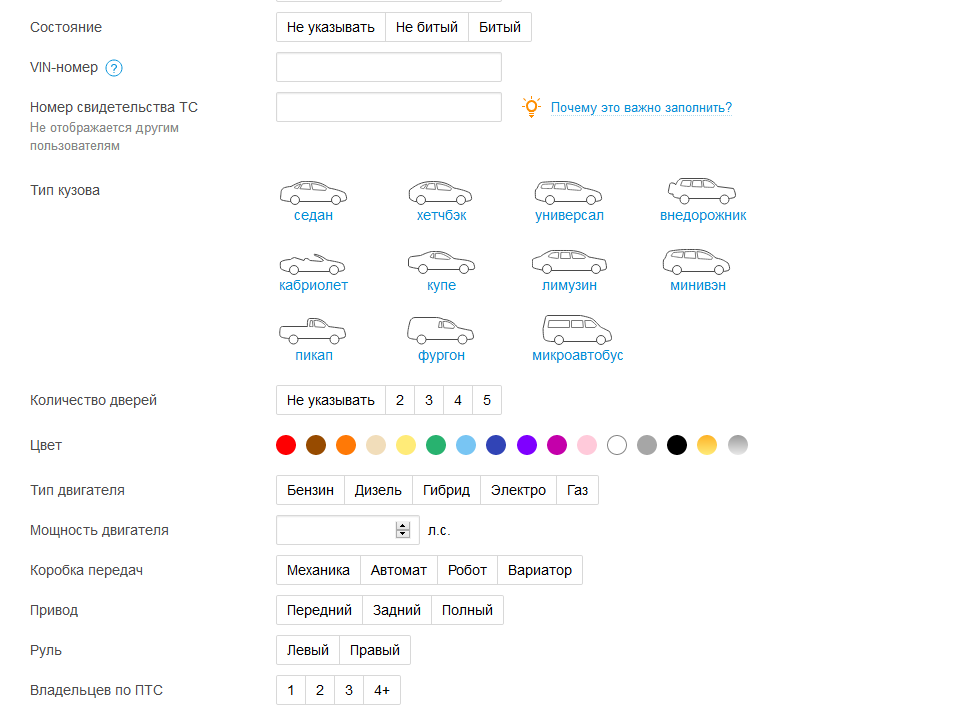Open 'Почему это важно заполнить?' link
This screenshot has height=708, width=959.
pyautogui.click(x=641, y=108)
